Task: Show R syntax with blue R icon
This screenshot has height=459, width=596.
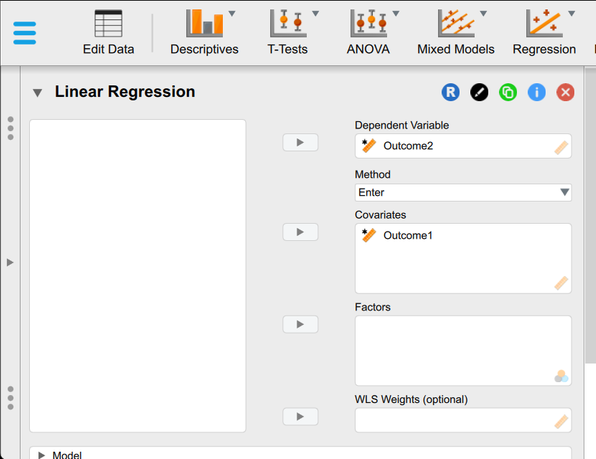Action: coord(450,92)
